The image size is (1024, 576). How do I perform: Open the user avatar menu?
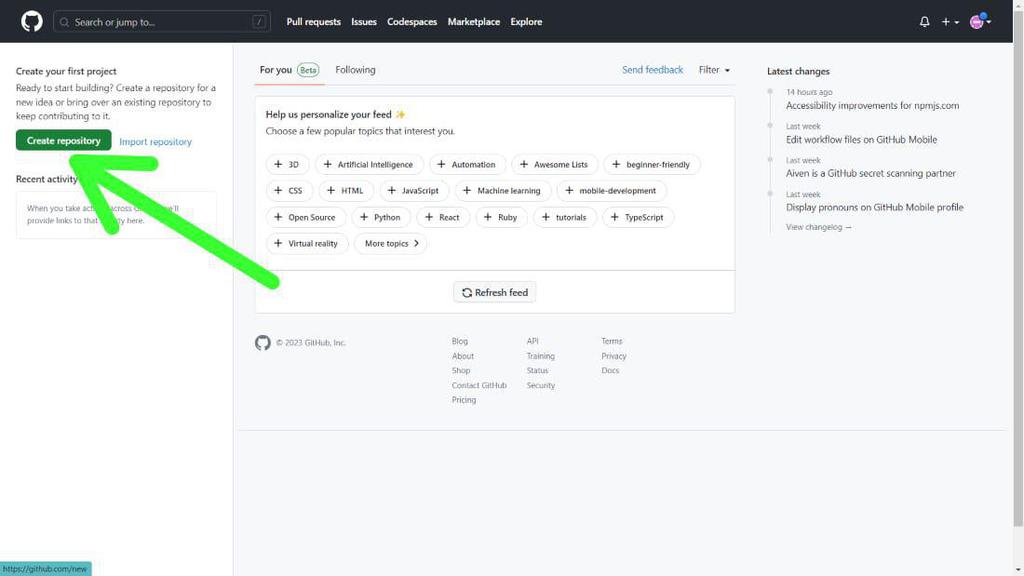click(980, 22)
